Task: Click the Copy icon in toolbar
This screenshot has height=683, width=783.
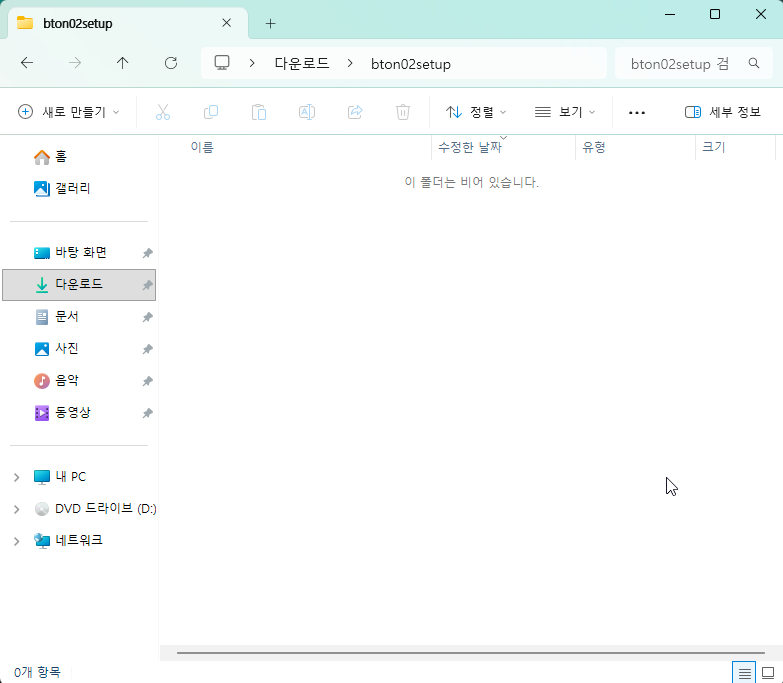Action: coord(211,112)
